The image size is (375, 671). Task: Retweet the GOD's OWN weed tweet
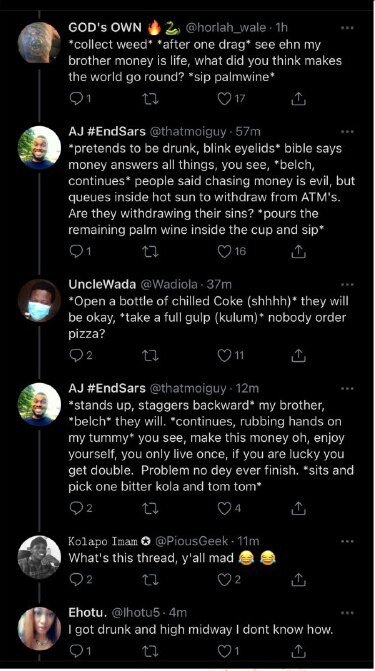tap(150, 99)
